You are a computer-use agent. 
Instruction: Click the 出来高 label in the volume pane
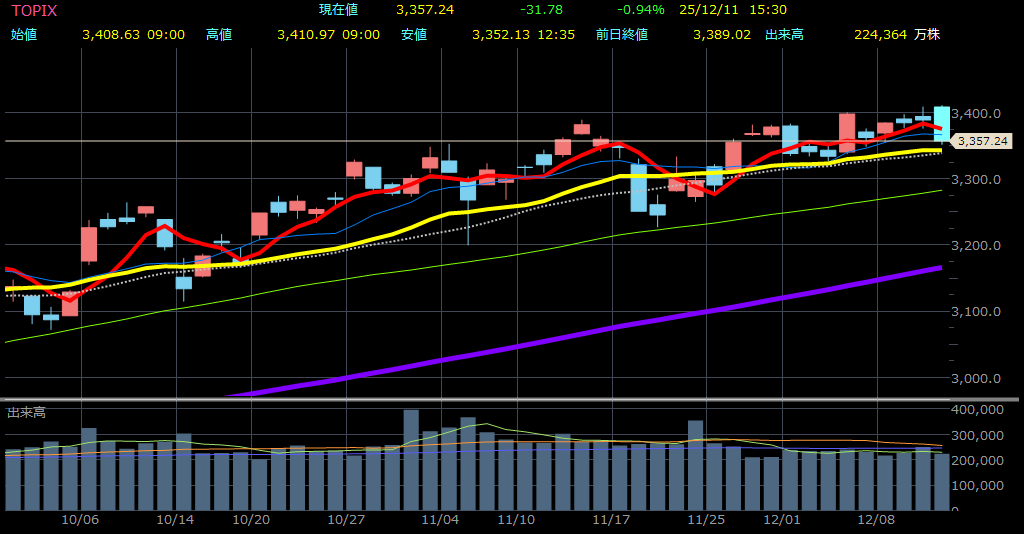(x=26, y=412)
